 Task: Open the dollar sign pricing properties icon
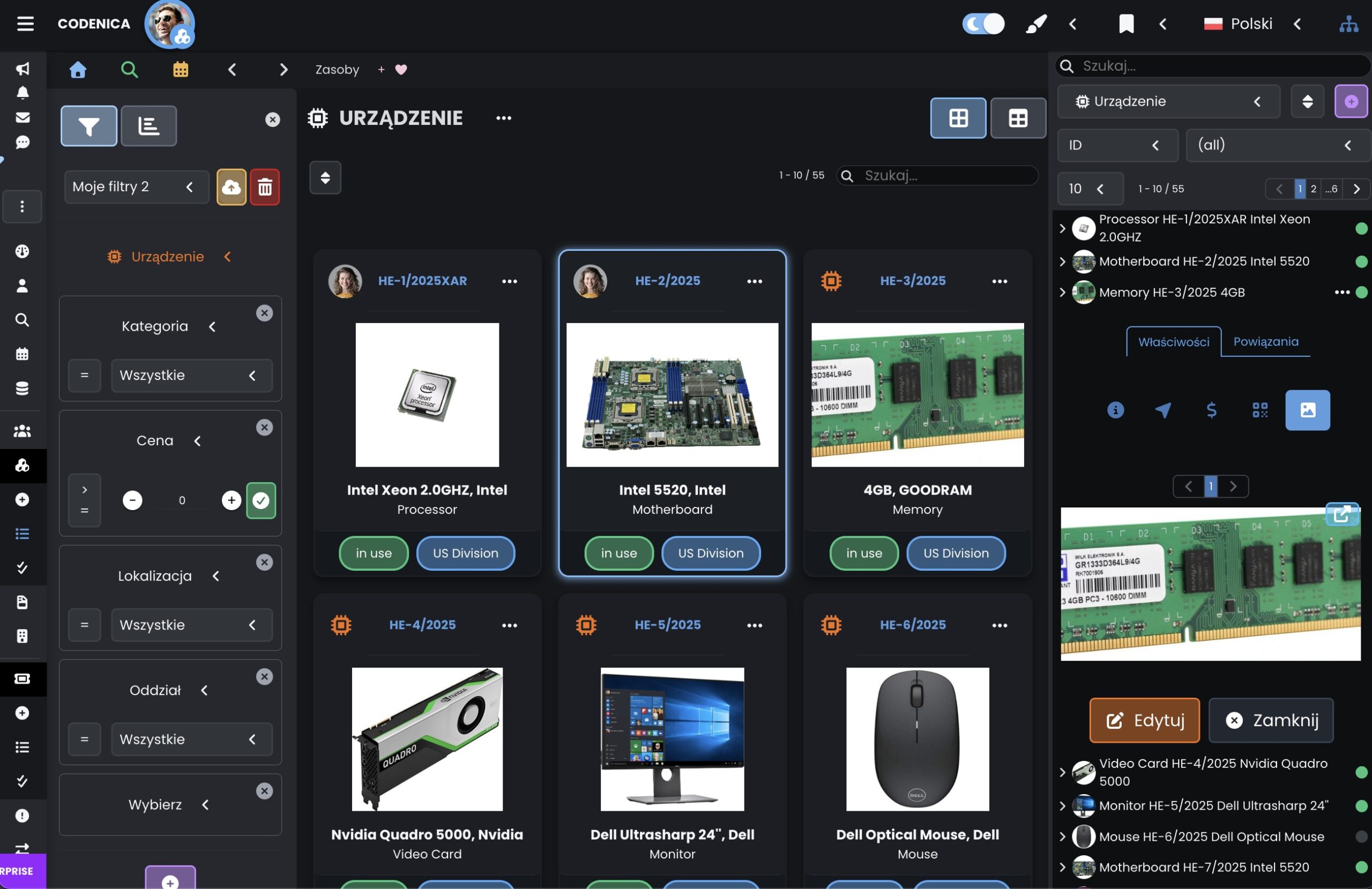tap(1211, 410)
